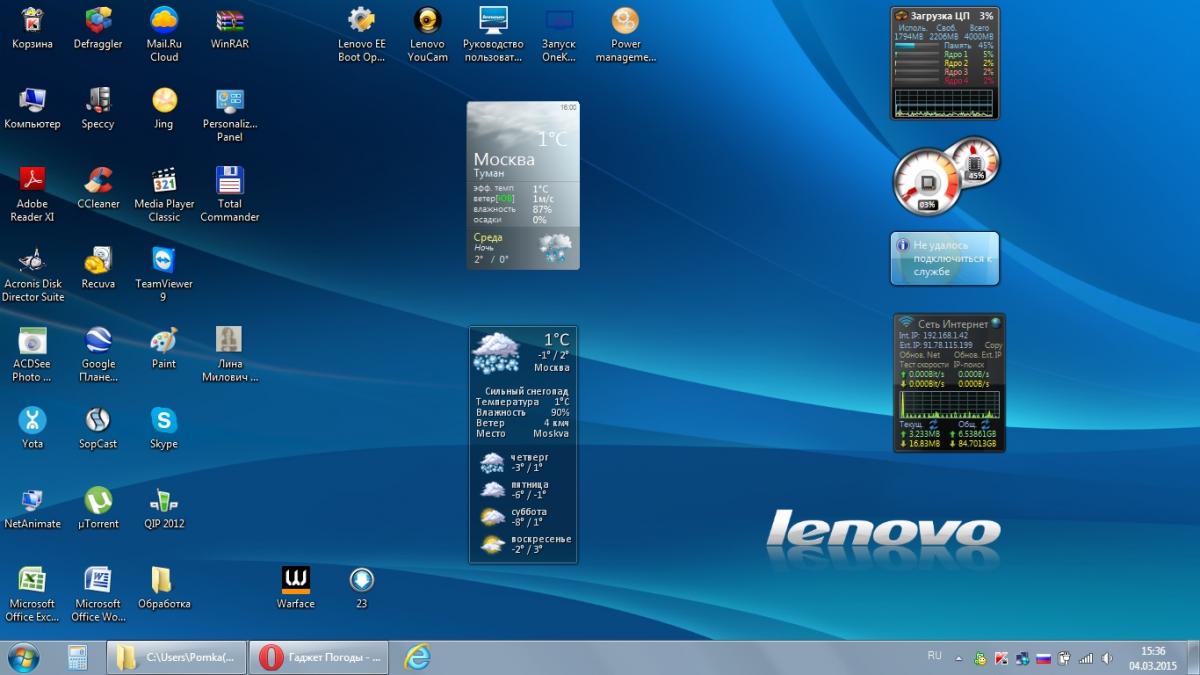Select the µTorrent desktop icon
Viewport: 1200px width, 675px height.
98,502
